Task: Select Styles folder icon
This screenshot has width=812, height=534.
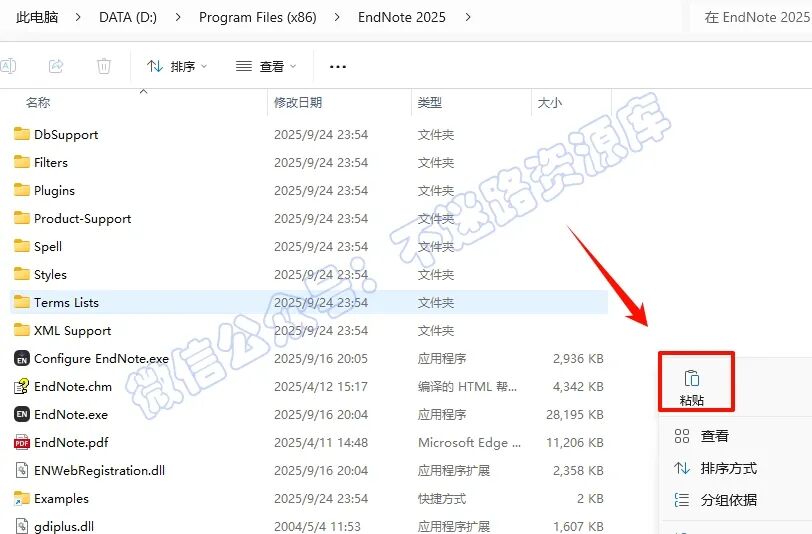Action: (22, 274)
